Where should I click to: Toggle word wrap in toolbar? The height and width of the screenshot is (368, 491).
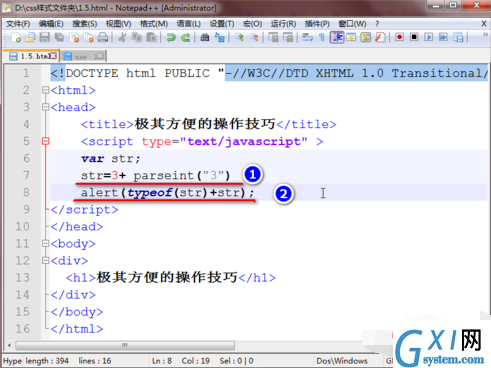click(x=307, y=37)
